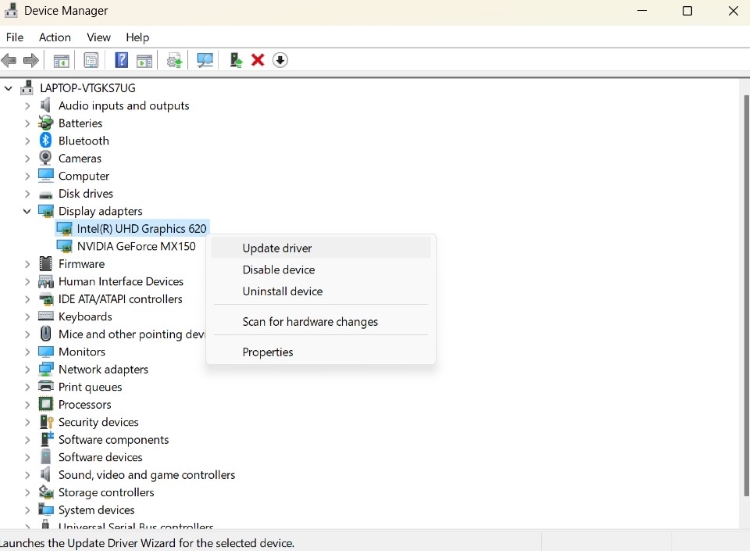The height and width of the screenshot is (551, 750).
Task: Click the back arrow in toolbar
Action: (10, 60)
